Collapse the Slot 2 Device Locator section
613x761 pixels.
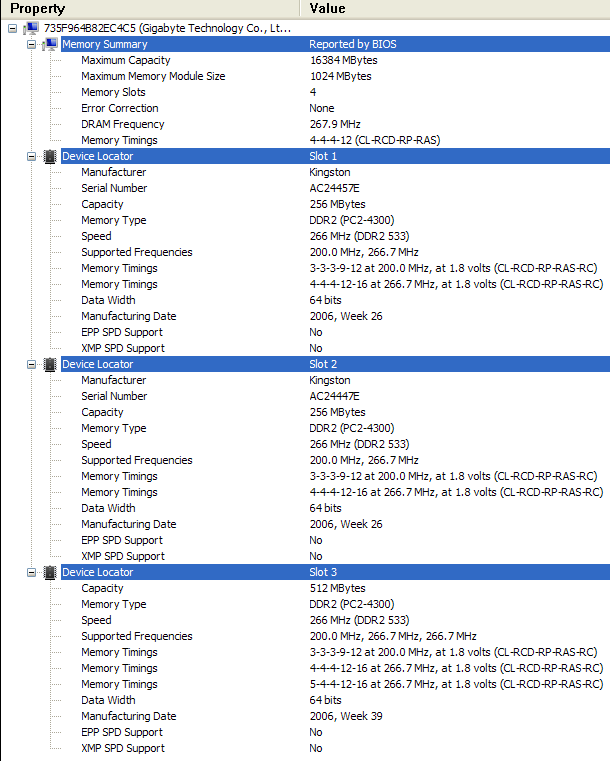[32, 364]
